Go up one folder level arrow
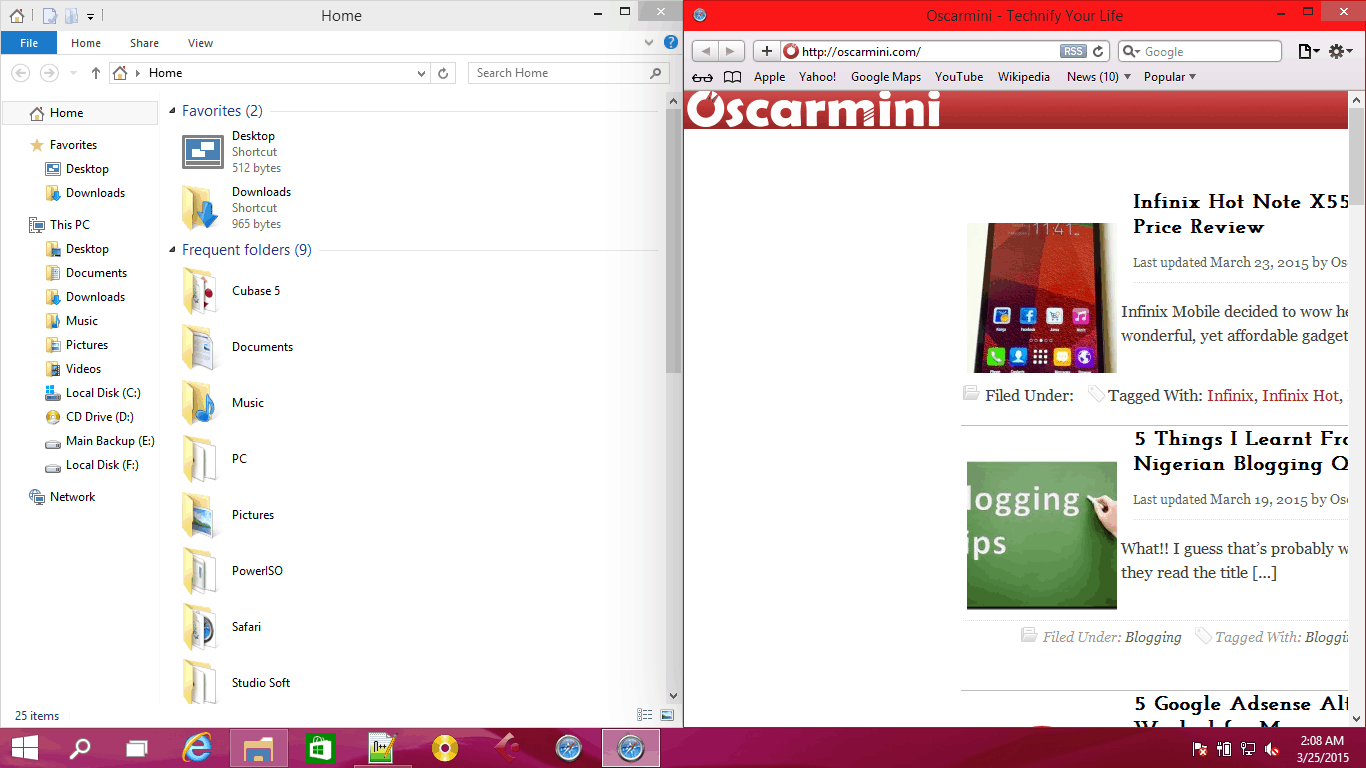 point(96,73)
